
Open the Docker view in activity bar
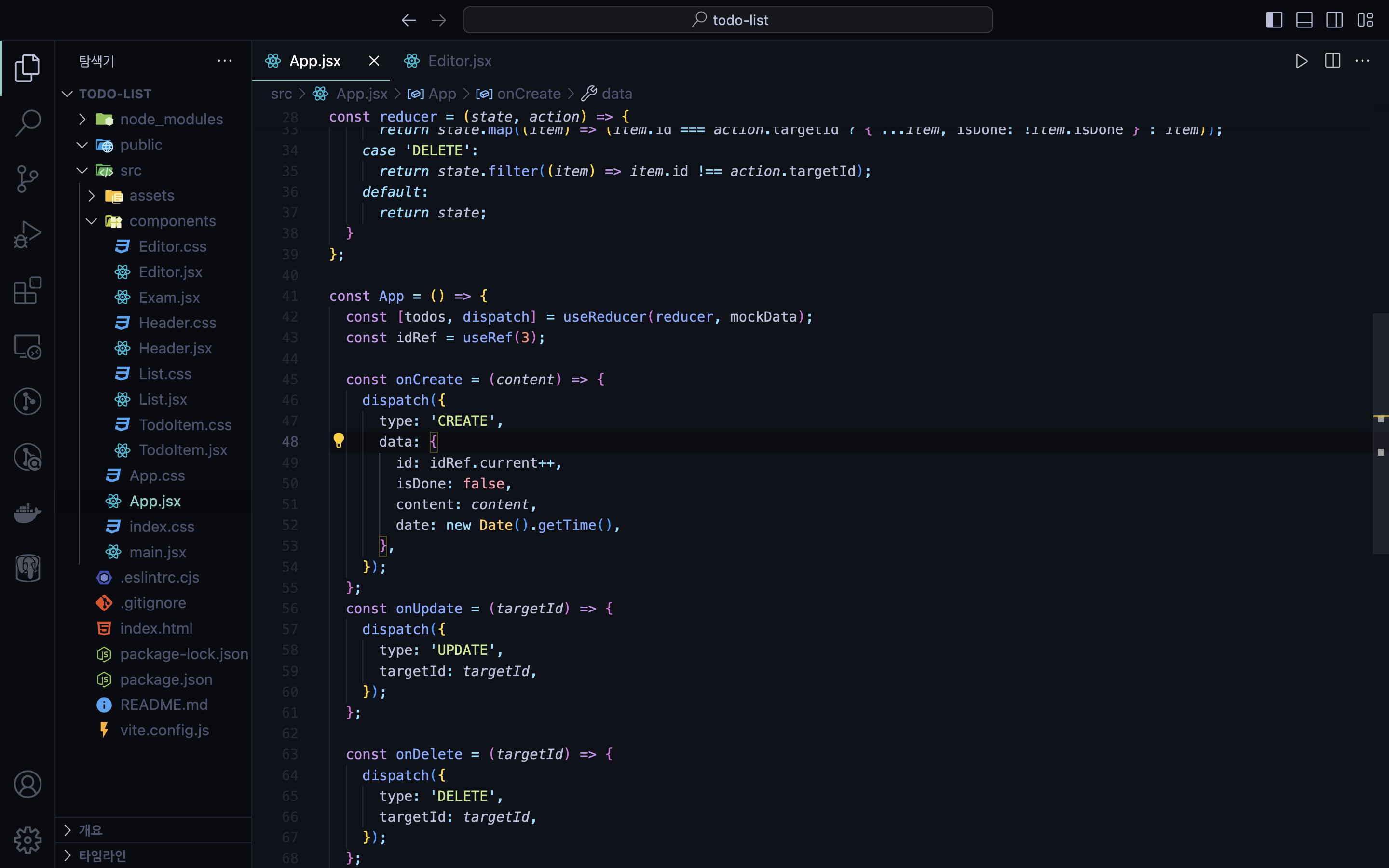click(27, 512)
